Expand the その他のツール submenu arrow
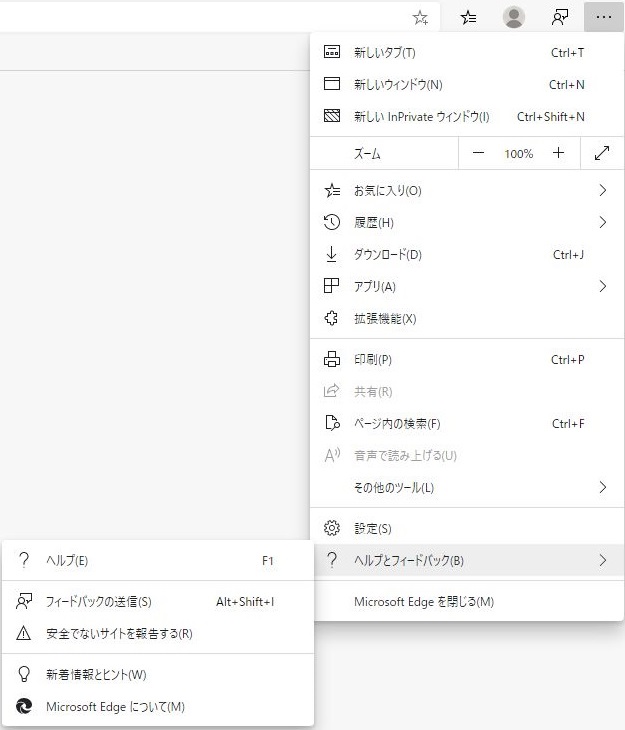Screen dimensions: 625x730 point(603,487)
